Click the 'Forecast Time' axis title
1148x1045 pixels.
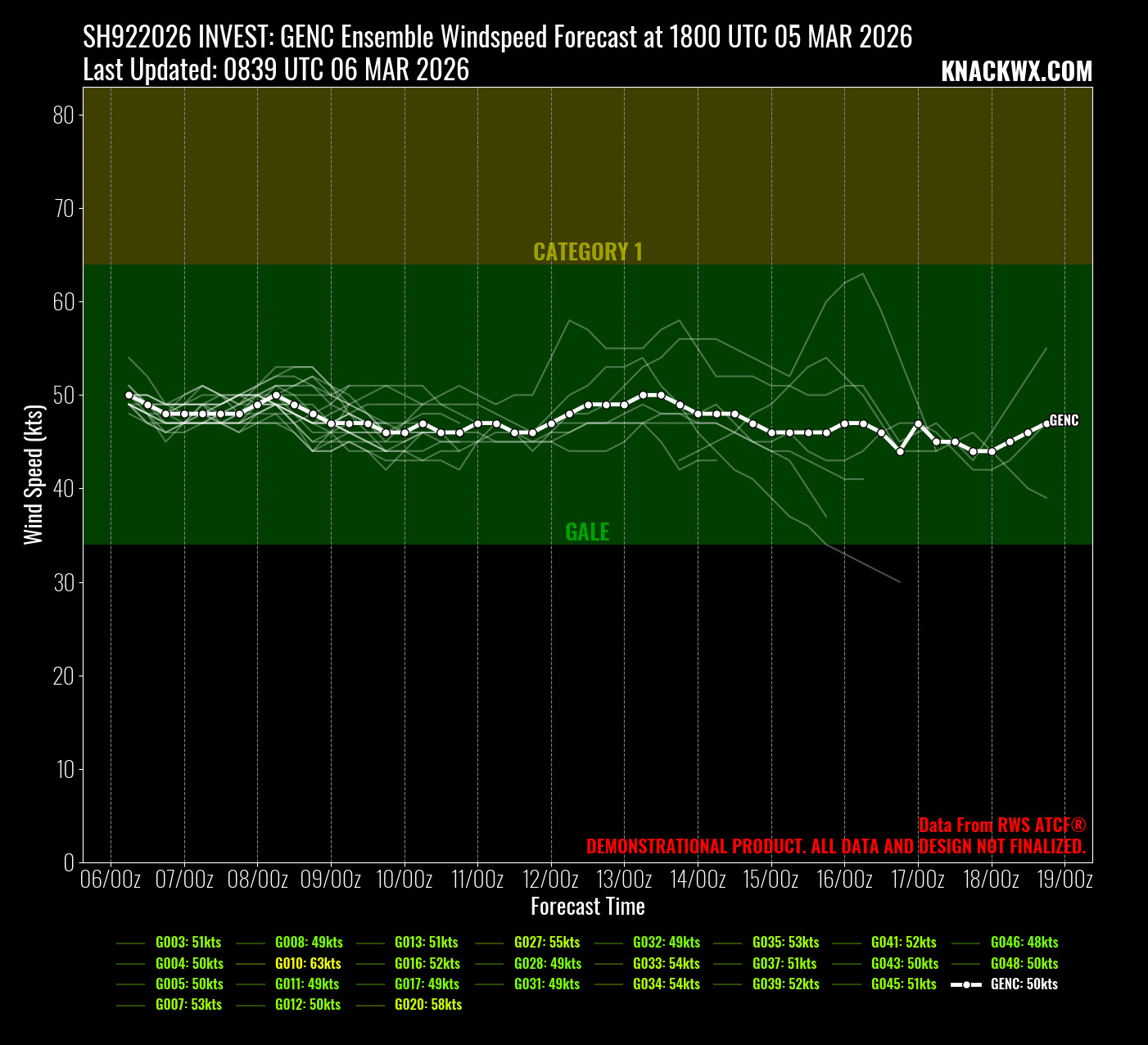point(587,907)
